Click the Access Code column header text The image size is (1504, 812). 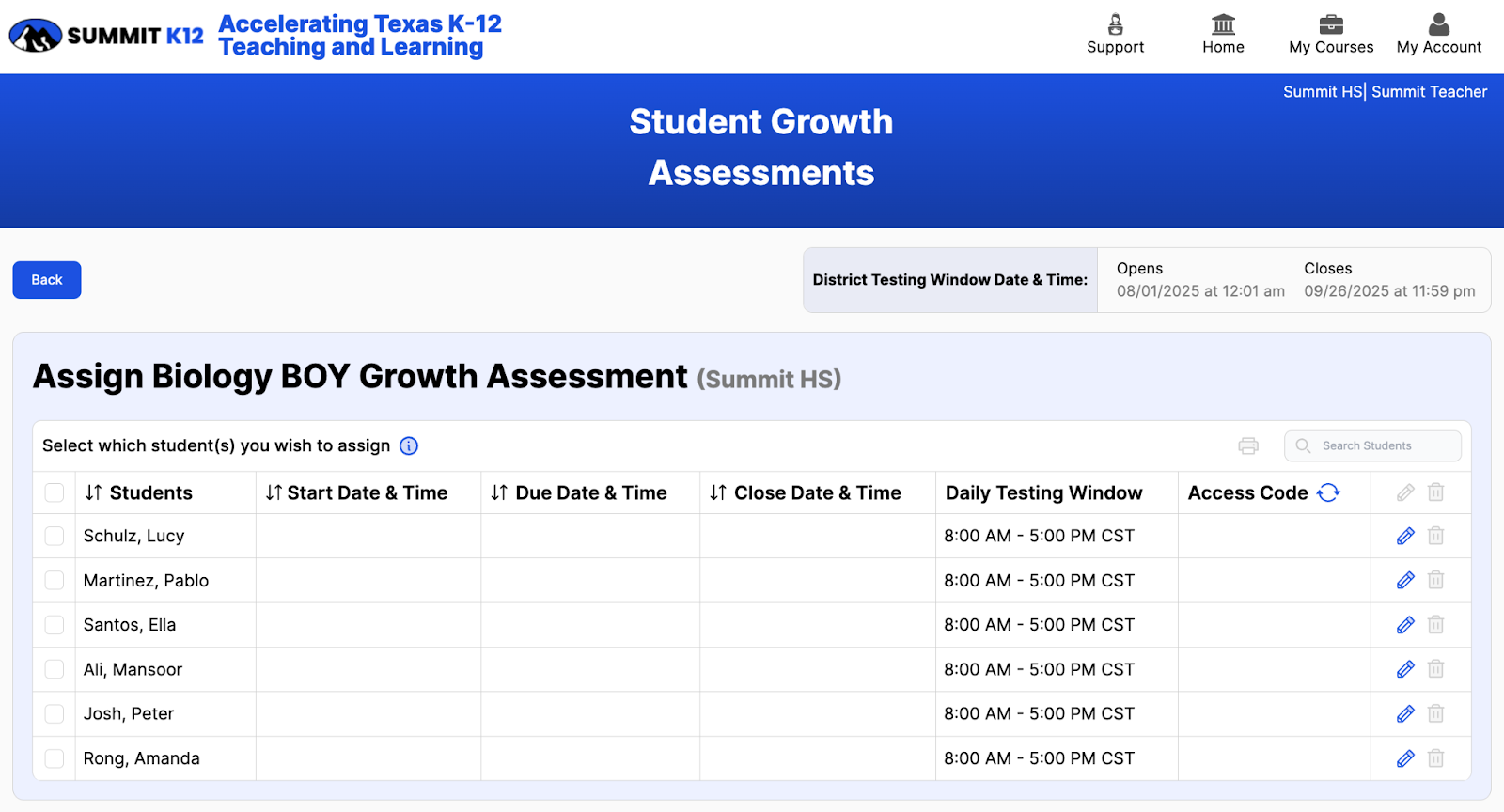(x=1247, y=492)
